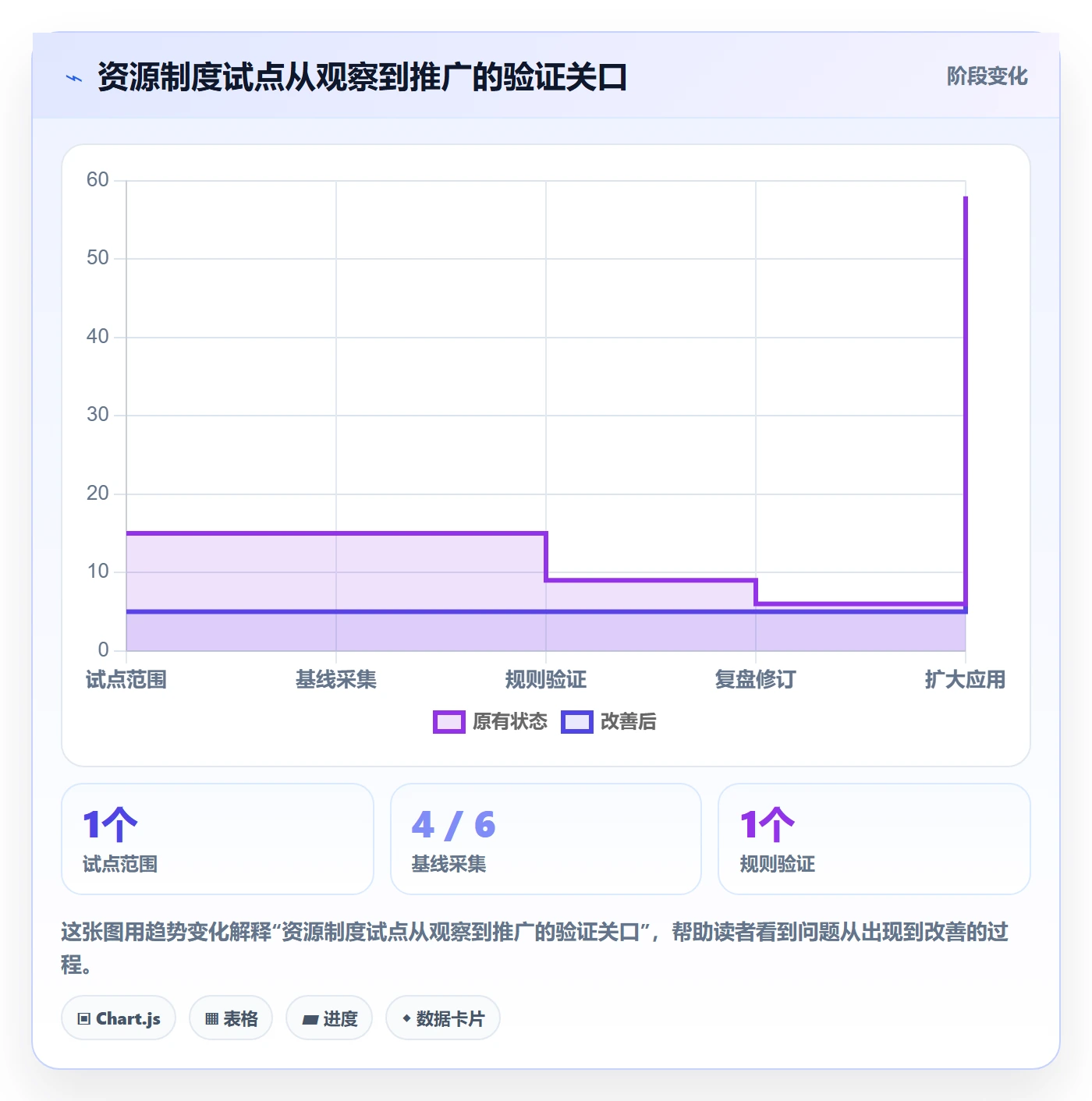Click the 30 y-axis tick value
The width and height of the screenshot is (1092, 1101).
pos(97,415)
